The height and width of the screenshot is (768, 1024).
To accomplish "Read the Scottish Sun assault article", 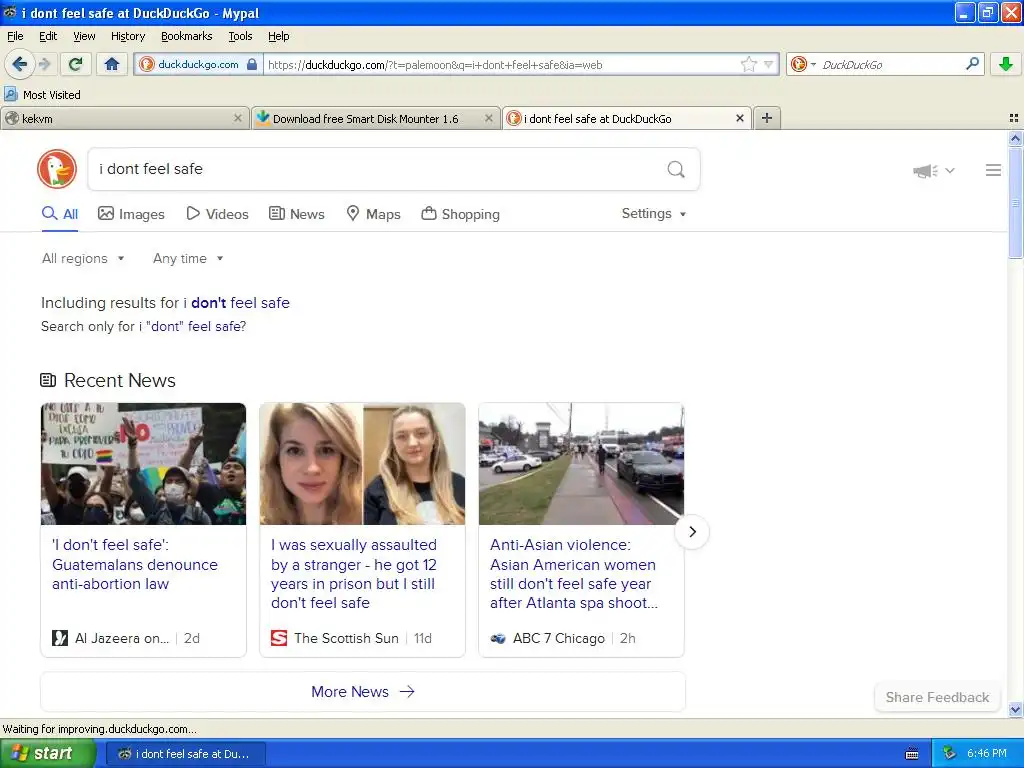I will tap(353, 573).
